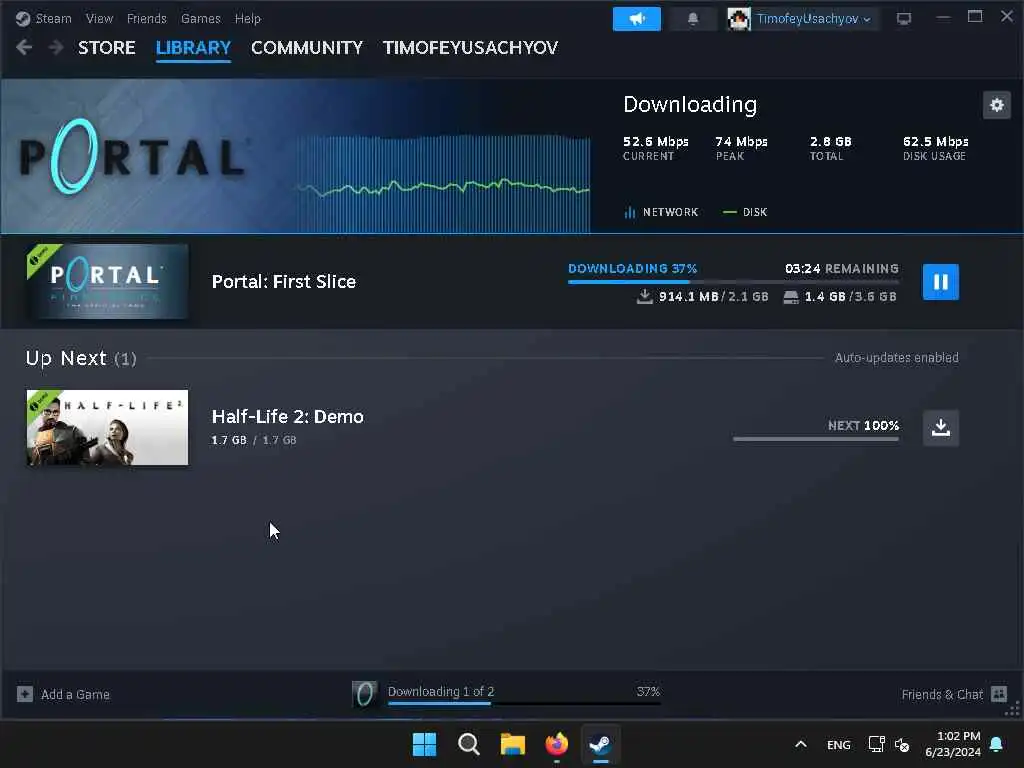The image size is (1024, 768).
Task: Click the Steam logo icon in menu bar
Action: pyautogui.click(x=23, y=18)
